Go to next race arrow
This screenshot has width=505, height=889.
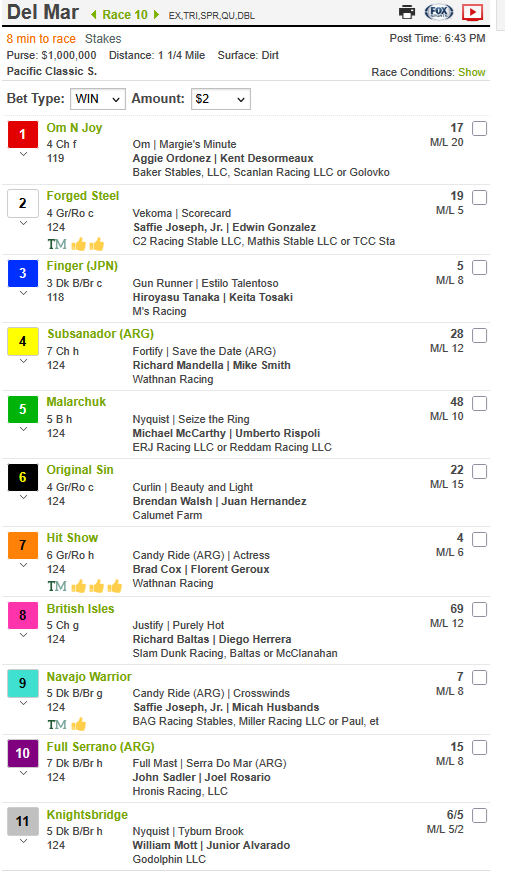(x=156, y=15)
